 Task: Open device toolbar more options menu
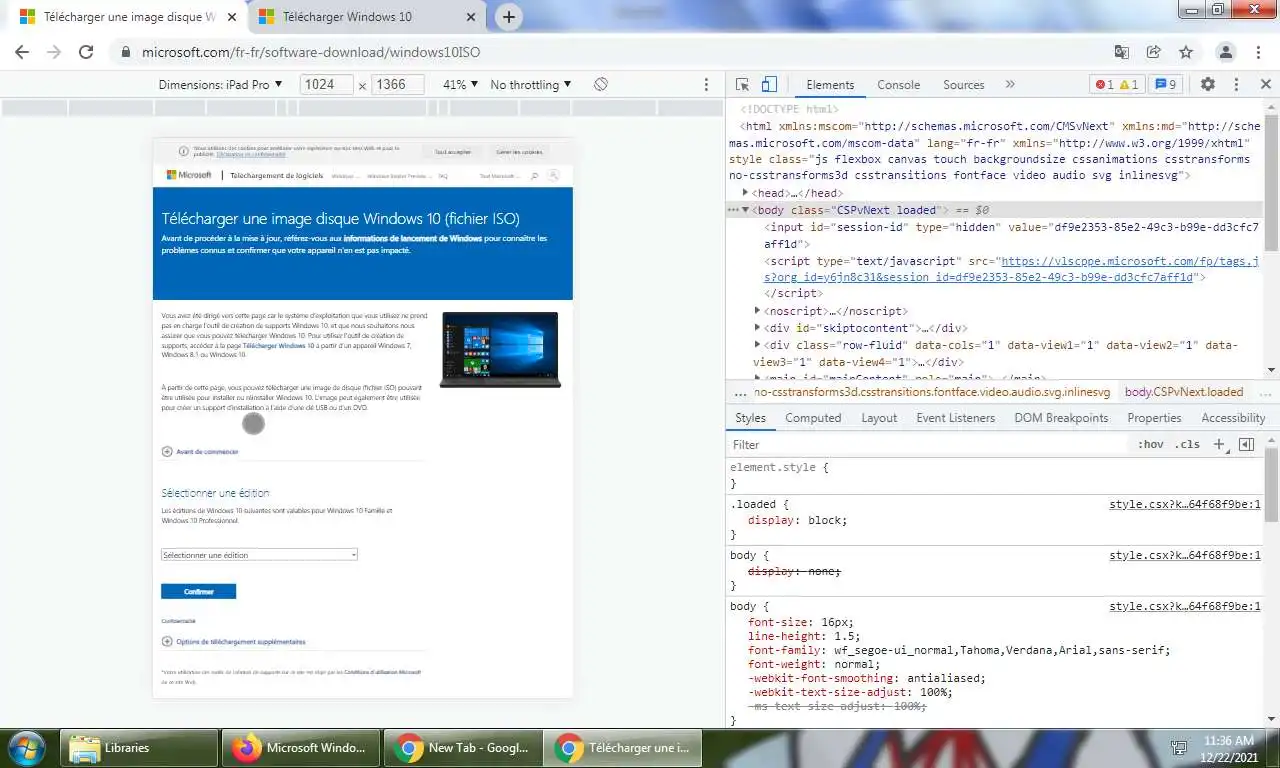point(706,85)
